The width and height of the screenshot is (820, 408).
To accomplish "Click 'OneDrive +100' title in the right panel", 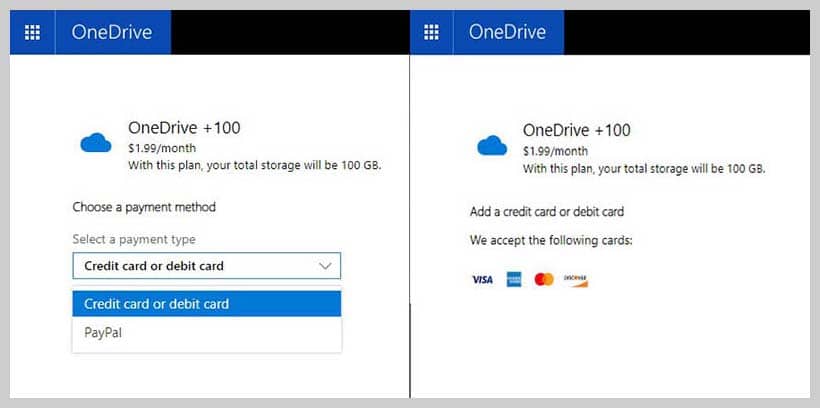I will (x=577, y=130).
